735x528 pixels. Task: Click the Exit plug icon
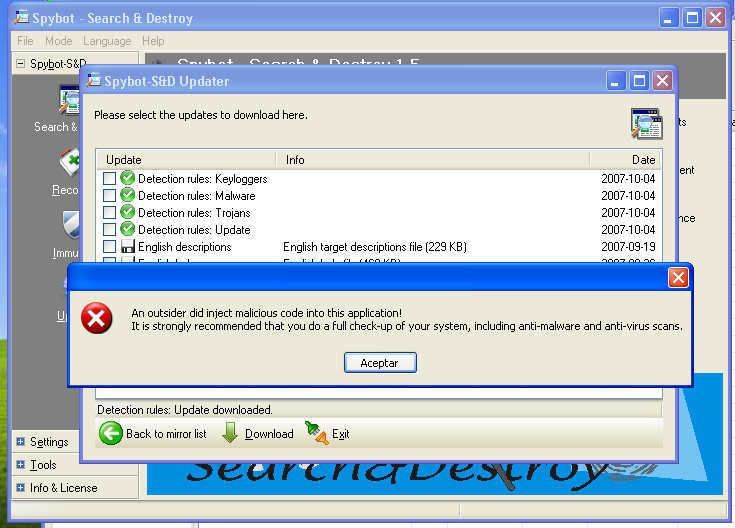tap(316, 432)
